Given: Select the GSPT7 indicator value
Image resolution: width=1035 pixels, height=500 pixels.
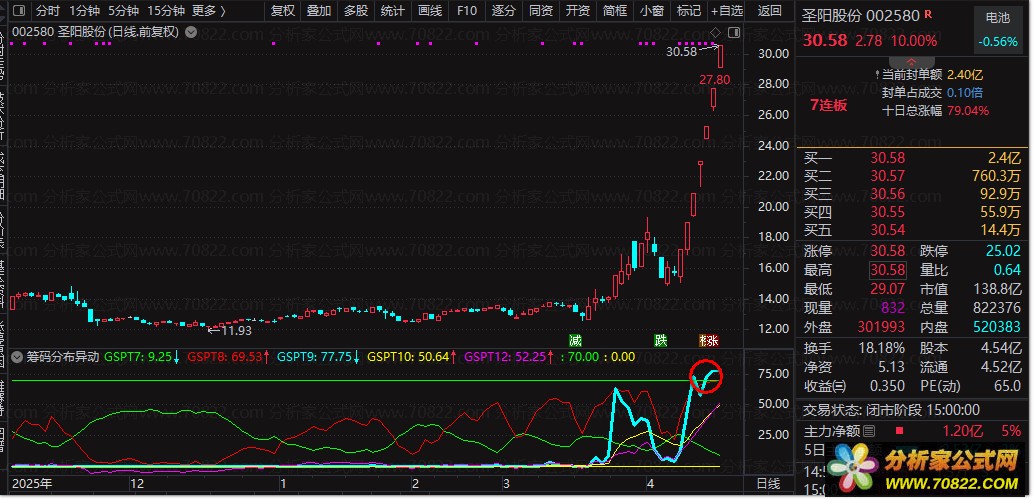Looking at the screenshot, I should coord(142,357).
